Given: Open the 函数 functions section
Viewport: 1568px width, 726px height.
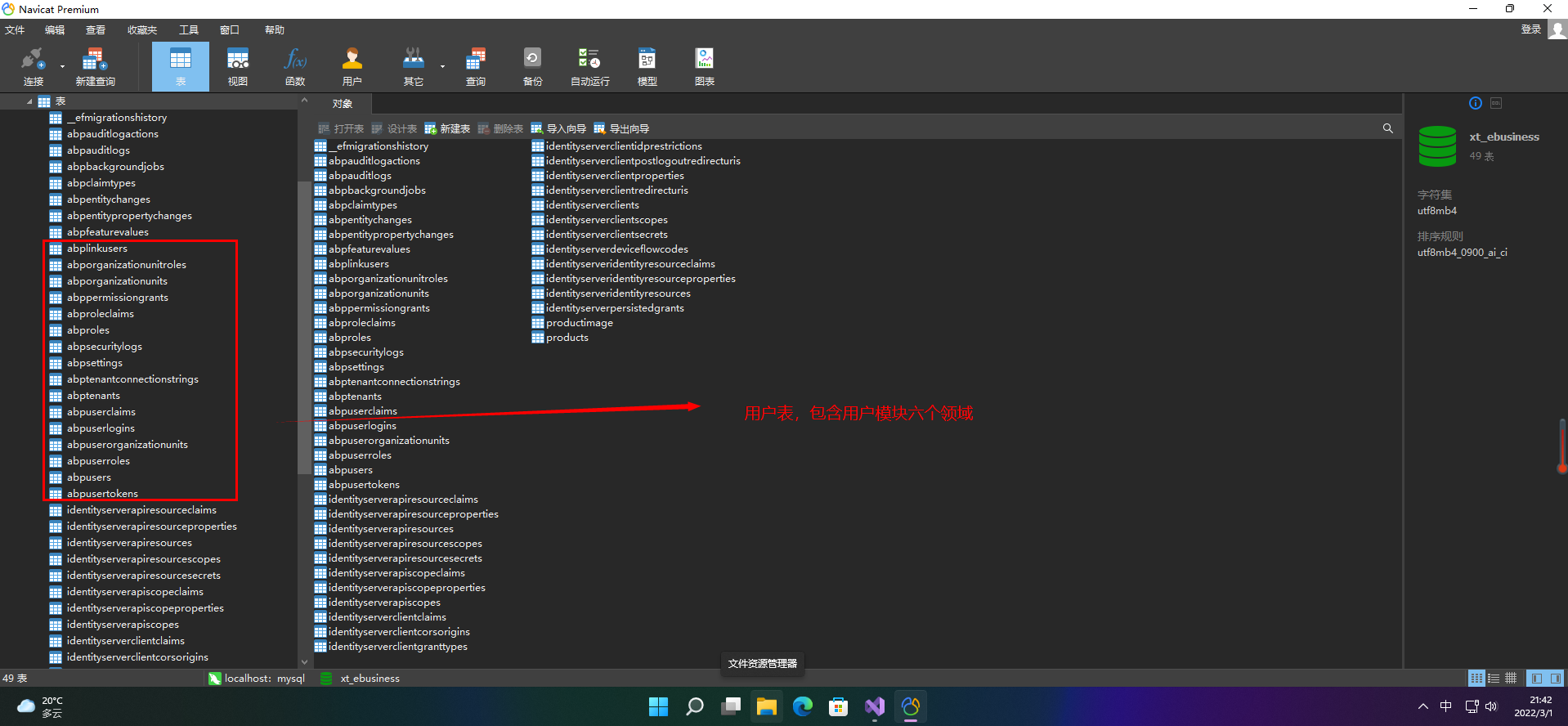Looking at the screenshot, I should 295,66.
